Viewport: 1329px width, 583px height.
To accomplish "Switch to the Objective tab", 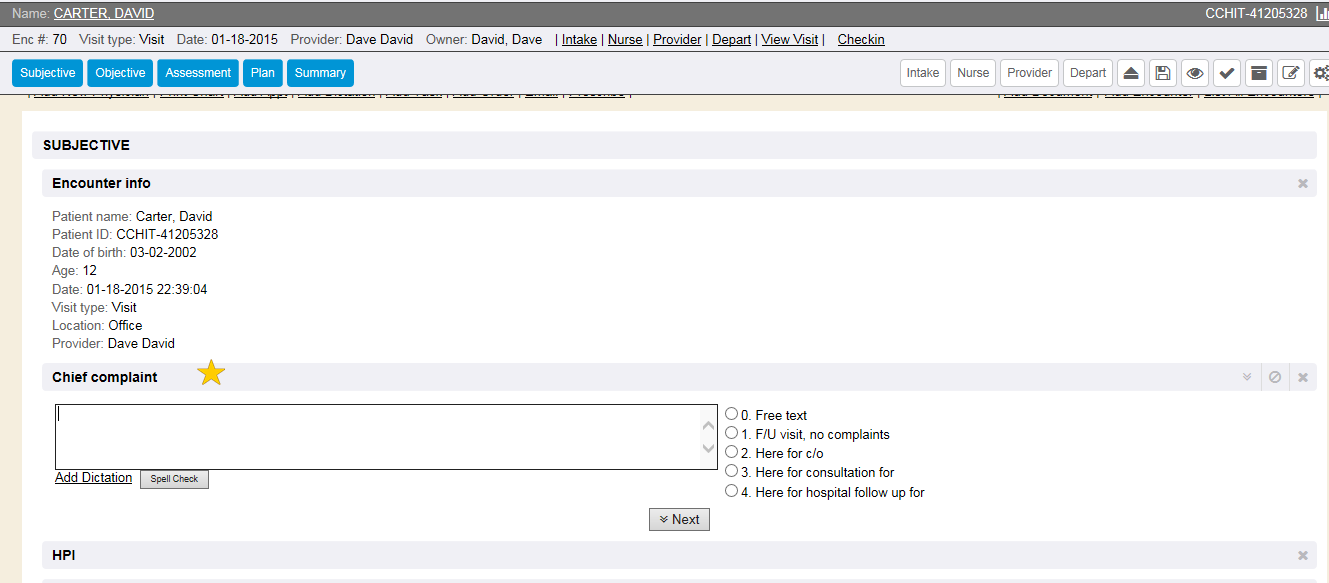I will pyautogui.click(x=120, y=73).
